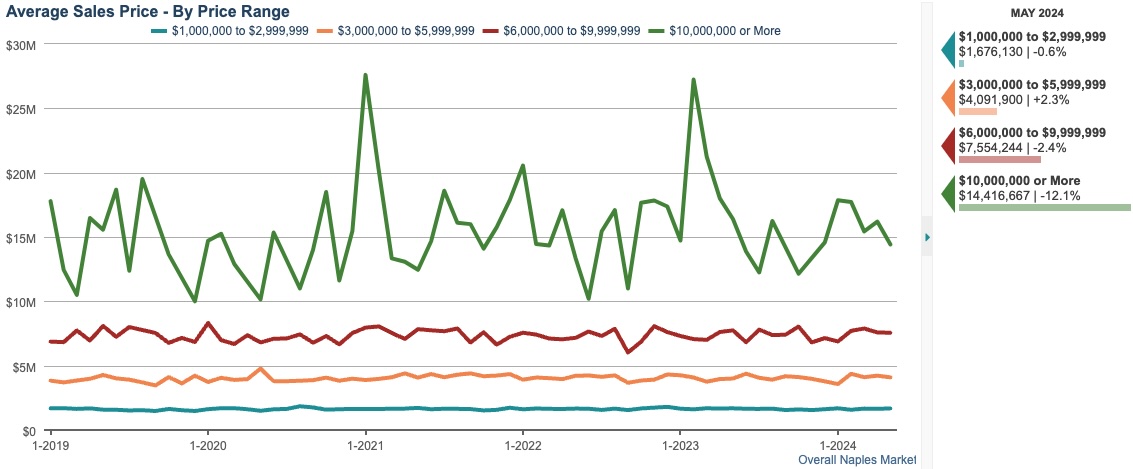1133x469 pixels.
Task: Click the 1-2019 x-axis label
Action: pyautogui.click(x=51, y=446)
